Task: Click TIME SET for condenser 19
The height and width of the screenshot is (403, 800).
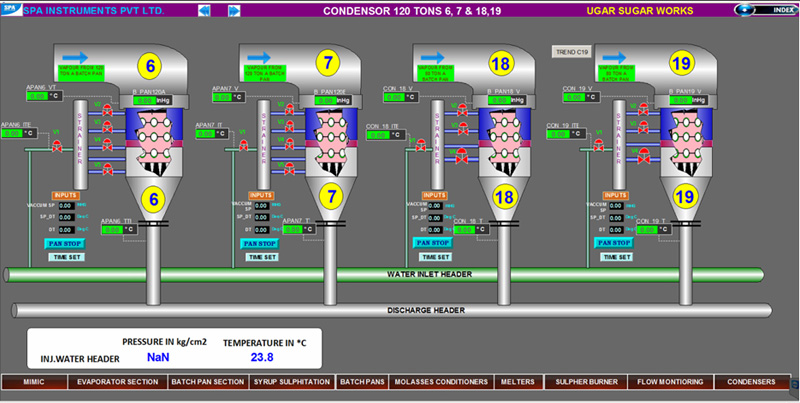Action: [x=617, y=257]
